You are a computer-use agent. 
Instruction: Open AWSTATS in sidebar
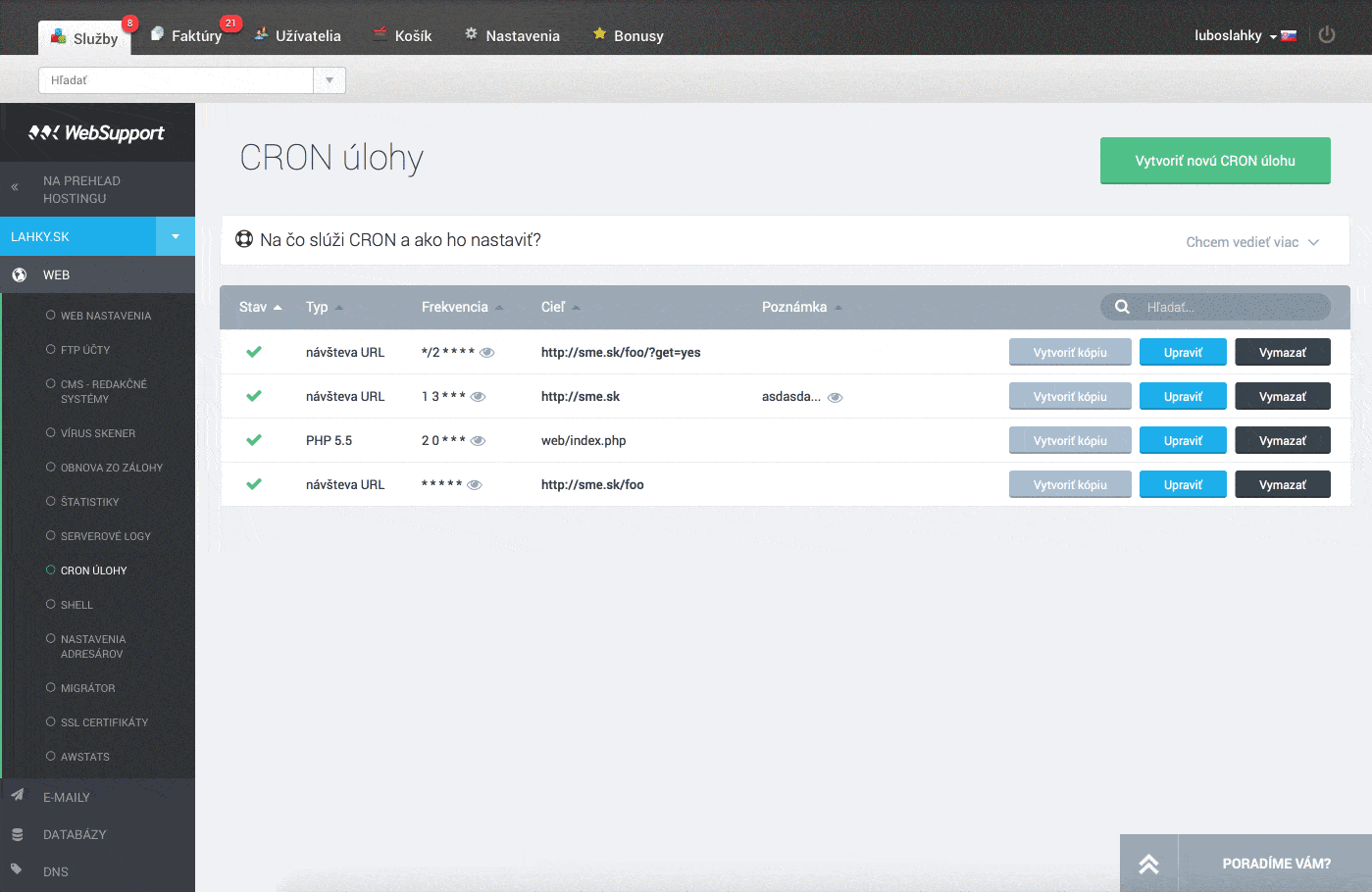coord(84,757)
